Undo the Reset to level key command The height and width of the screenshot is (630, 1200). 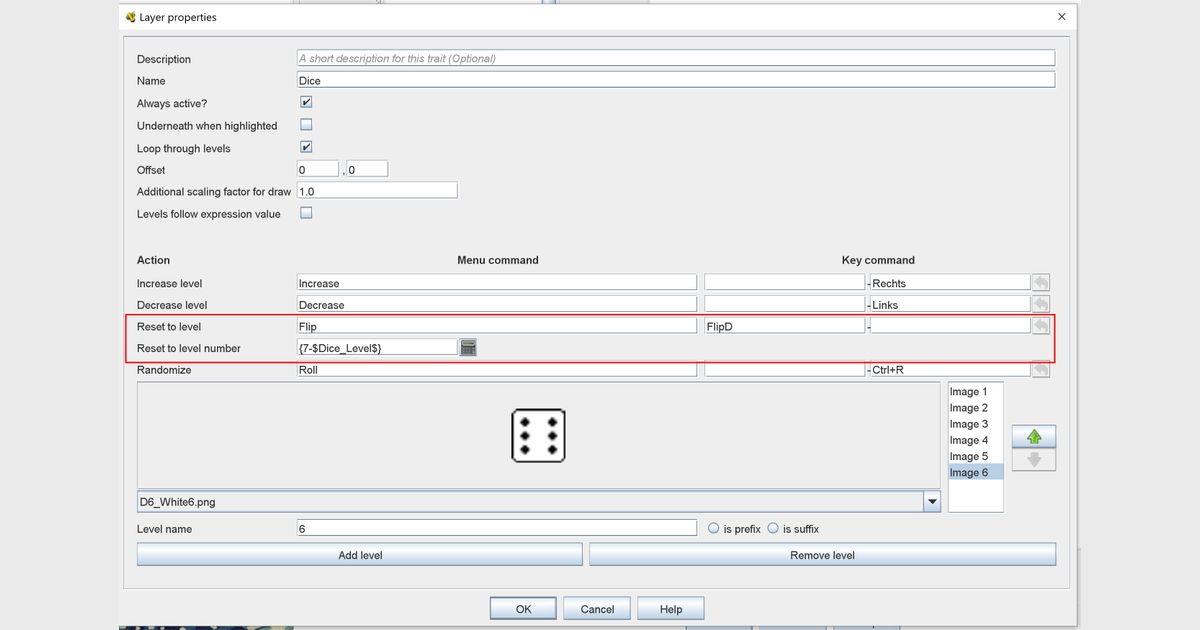point(1041,326)
